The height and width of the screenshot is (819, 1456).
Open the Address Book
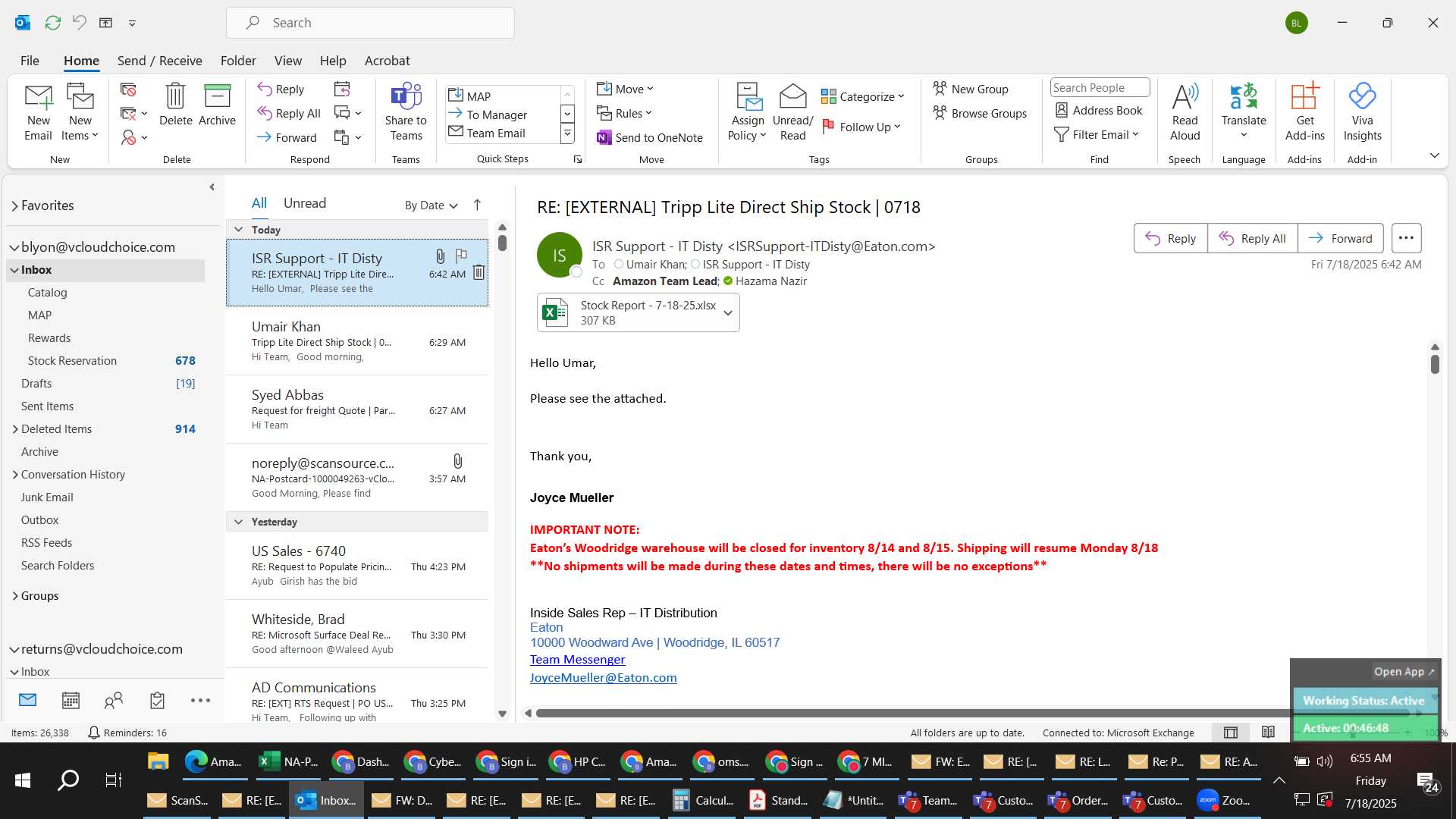(x=1099, y=110)
